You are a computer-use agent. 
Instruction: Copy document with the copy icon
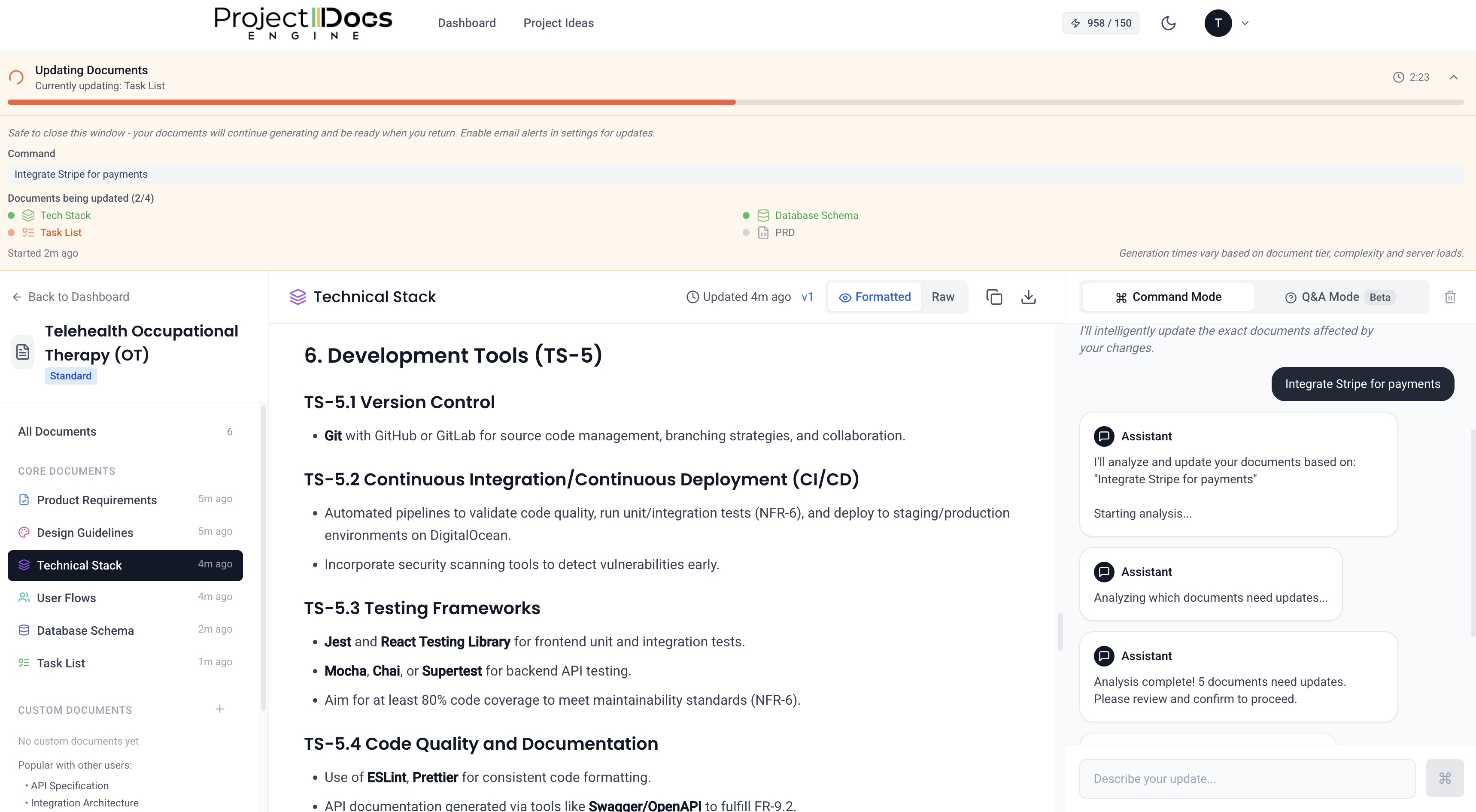[993, 297]
